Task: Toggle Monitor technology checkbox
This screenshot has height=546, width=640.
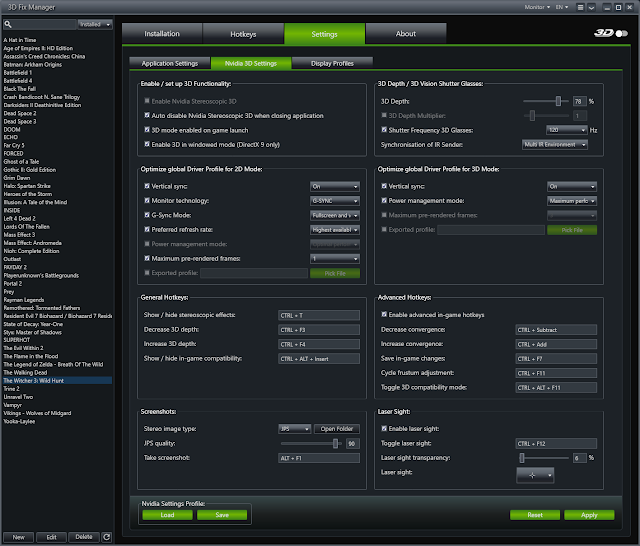Action: [147, 200]
